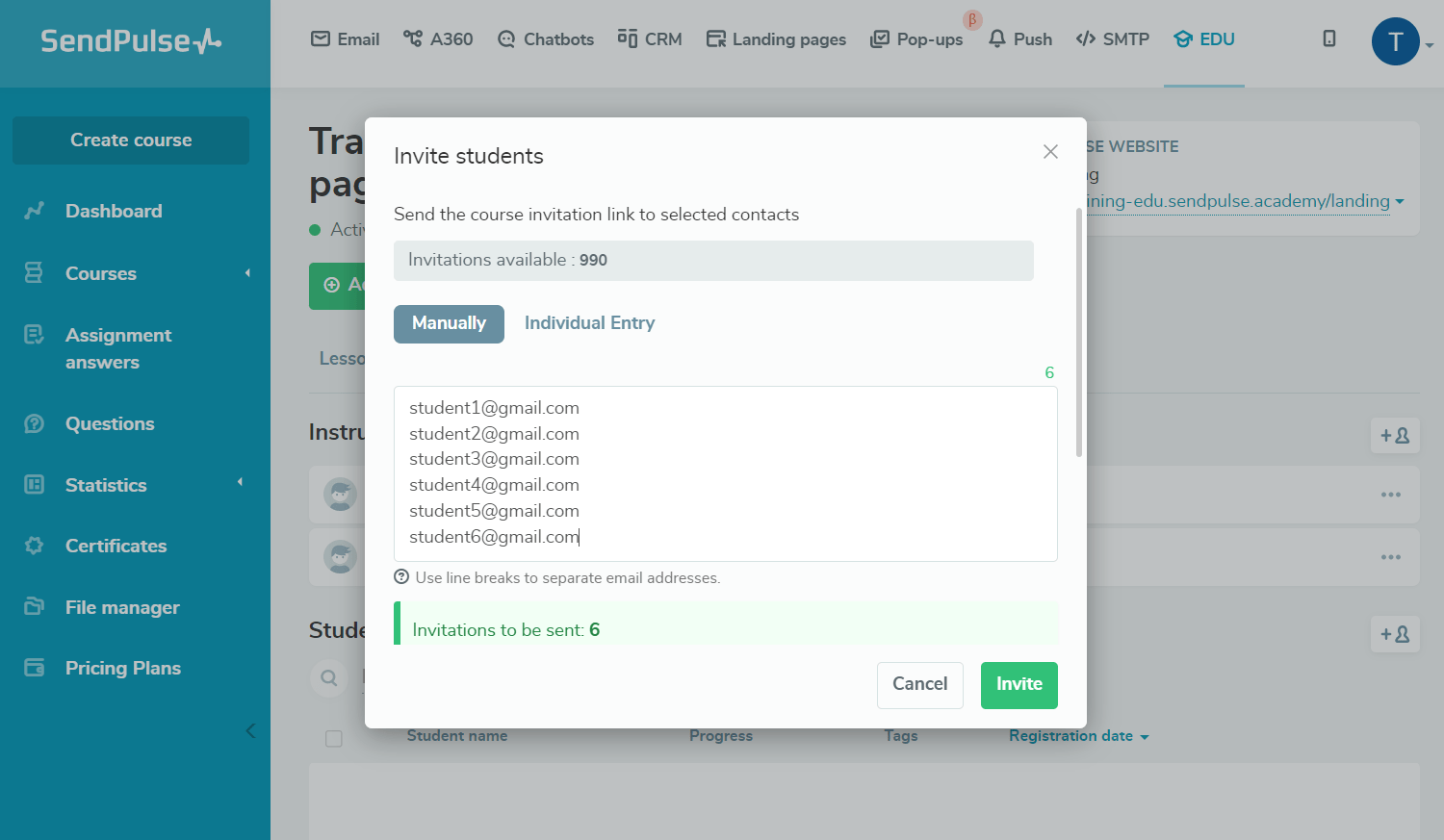Image resolution: width=1444 pixels, height=840 pixels.
Task: Close the Invite students dialog
Action: click(x=1050, y=152)
